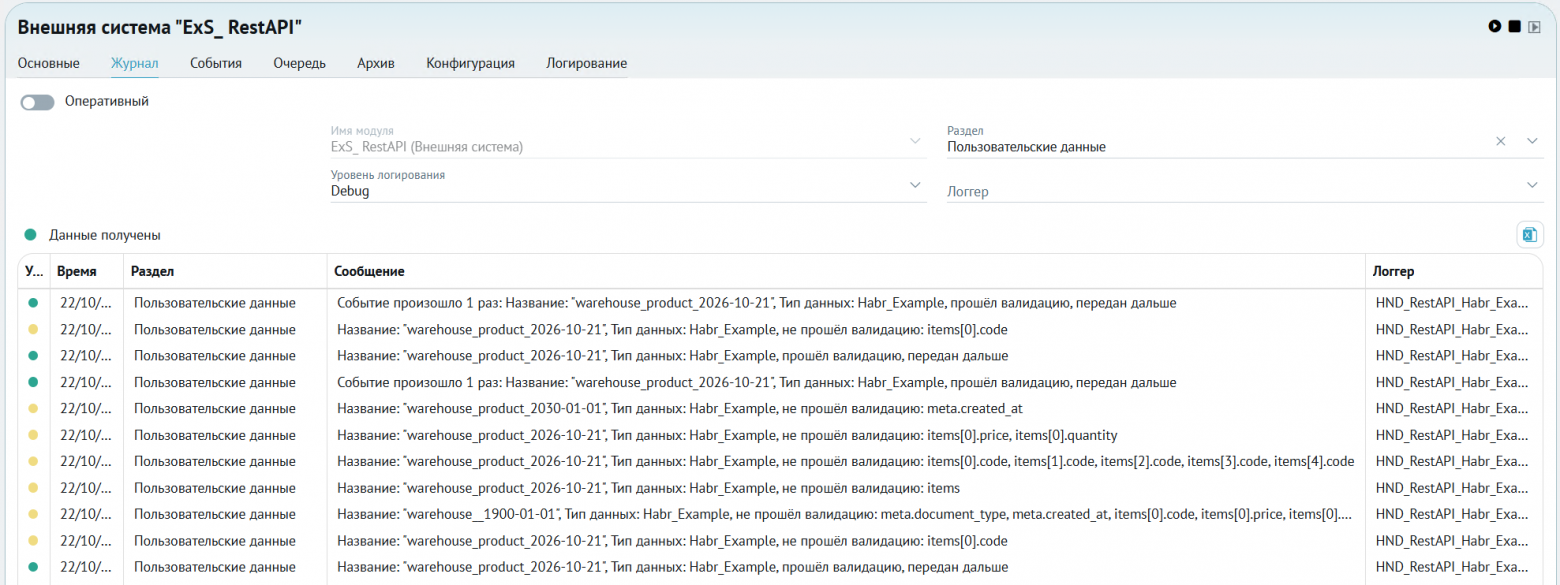Click the yellow status dot in the warehouse_product_2030-01-01 row

33,408
